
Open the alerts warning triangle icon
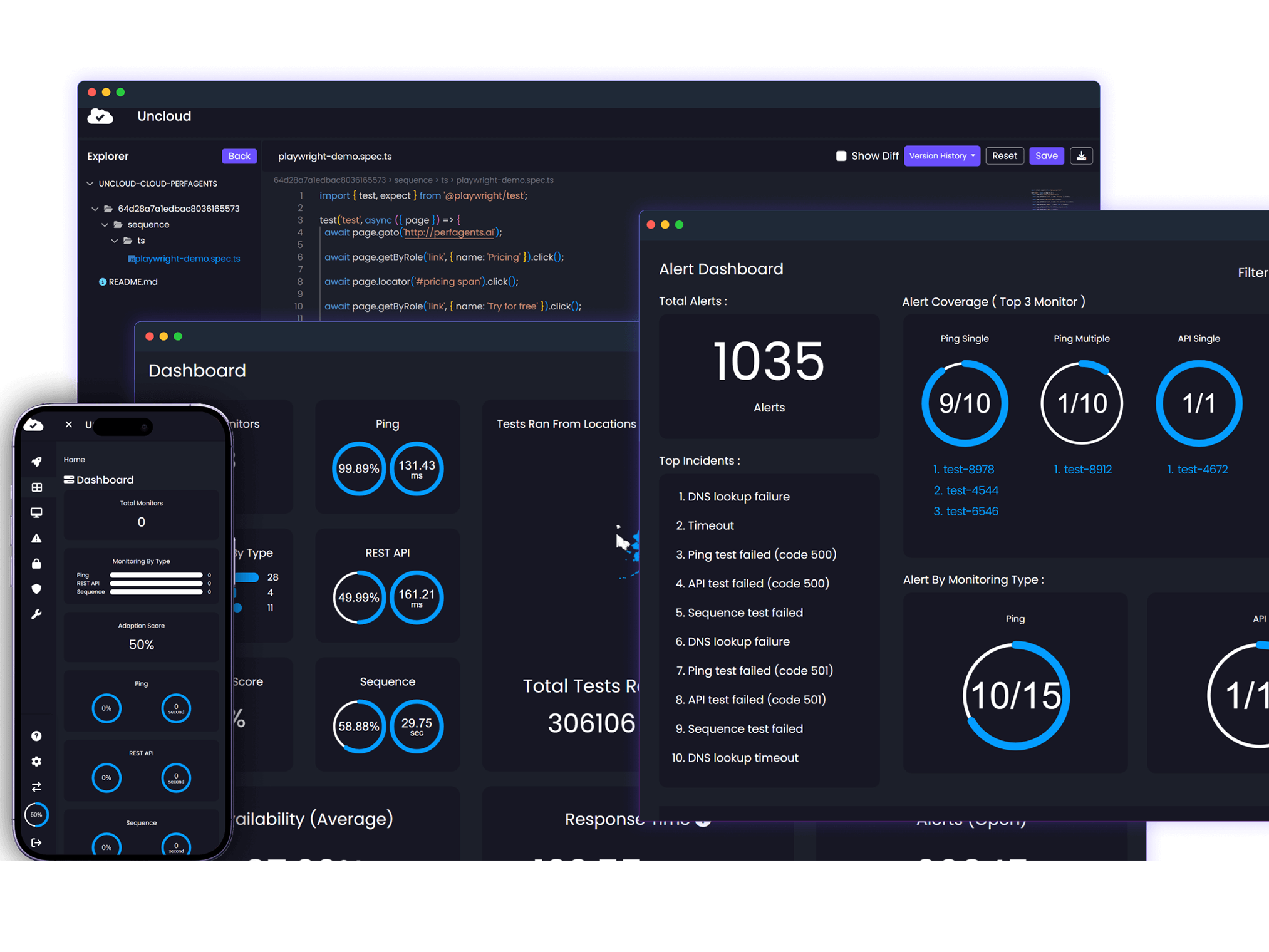(x=36, y=538)
